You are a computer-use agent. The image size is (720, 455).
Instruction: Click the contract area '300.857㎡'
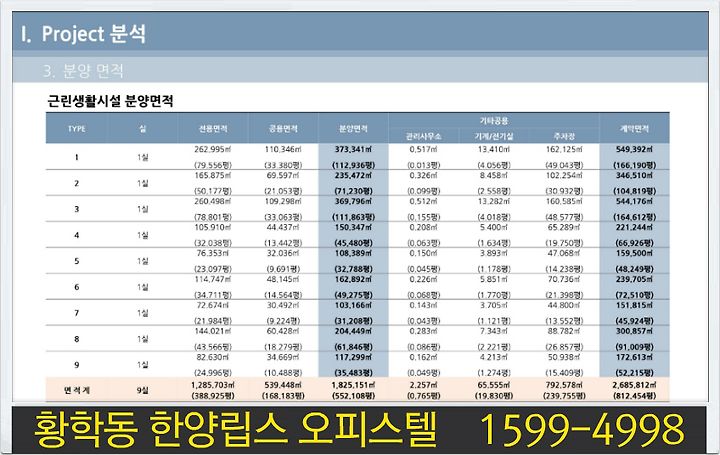pos(635,331)
